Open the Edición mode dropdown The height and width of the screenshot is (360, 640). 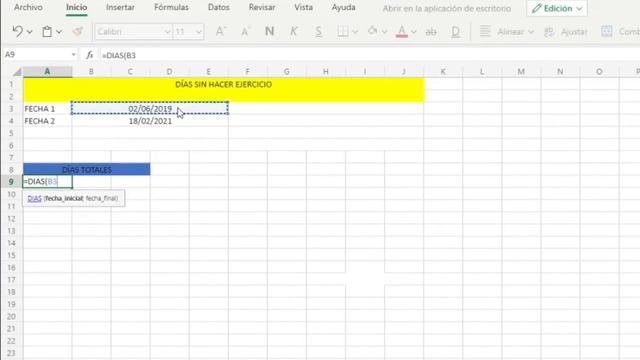557,8
